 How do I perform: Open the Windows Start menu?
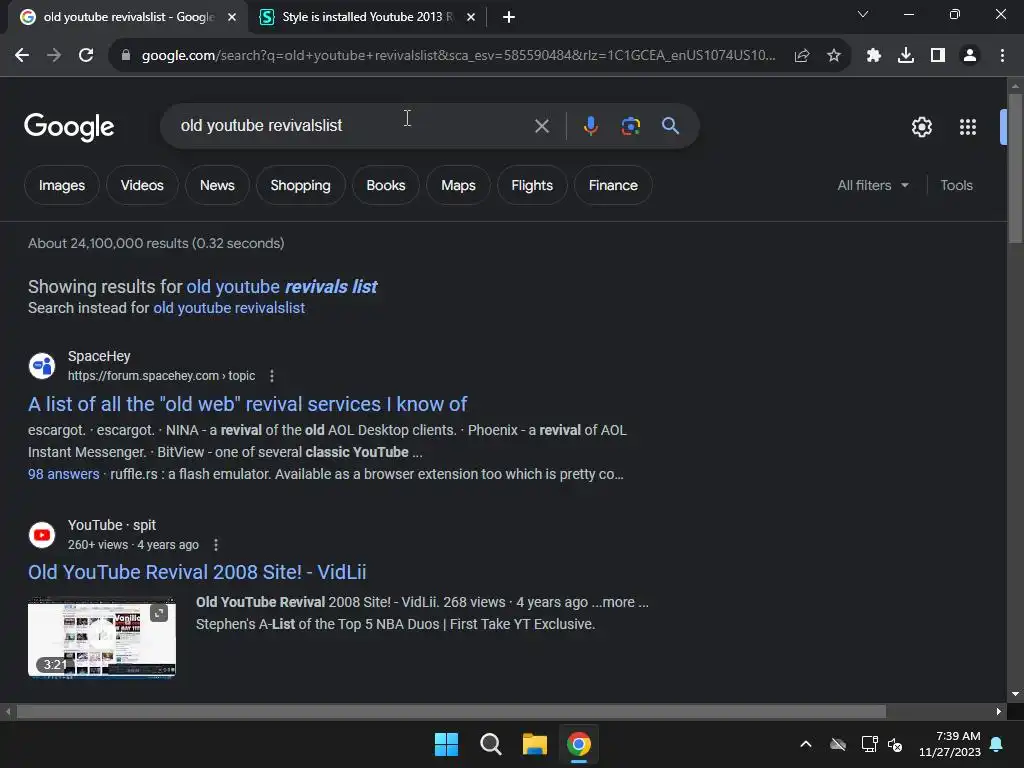click(447, 744)
